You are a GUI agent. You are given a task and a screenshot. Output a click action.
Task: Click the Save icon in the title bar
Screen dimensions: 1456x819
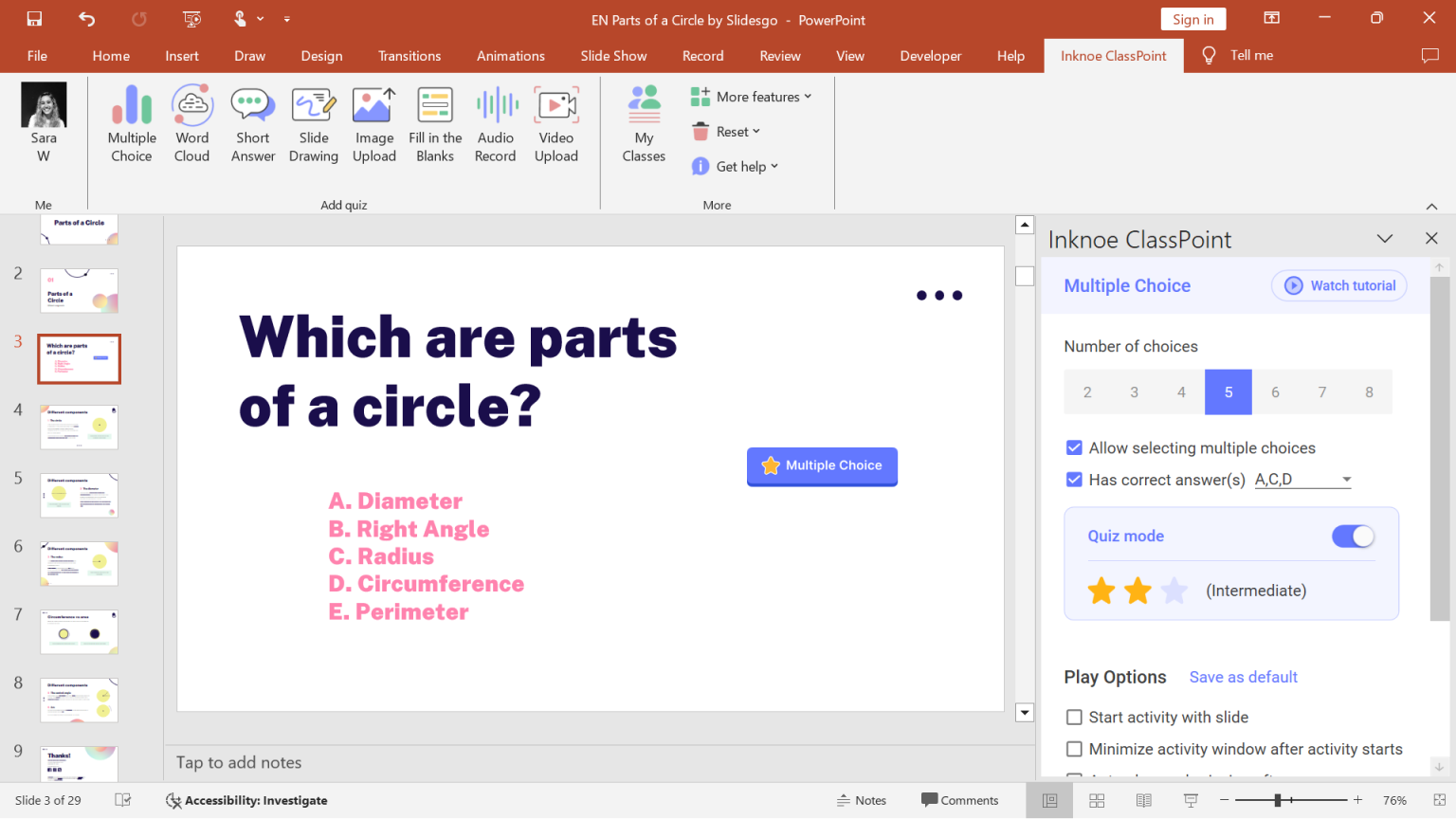tap(34, 19)
